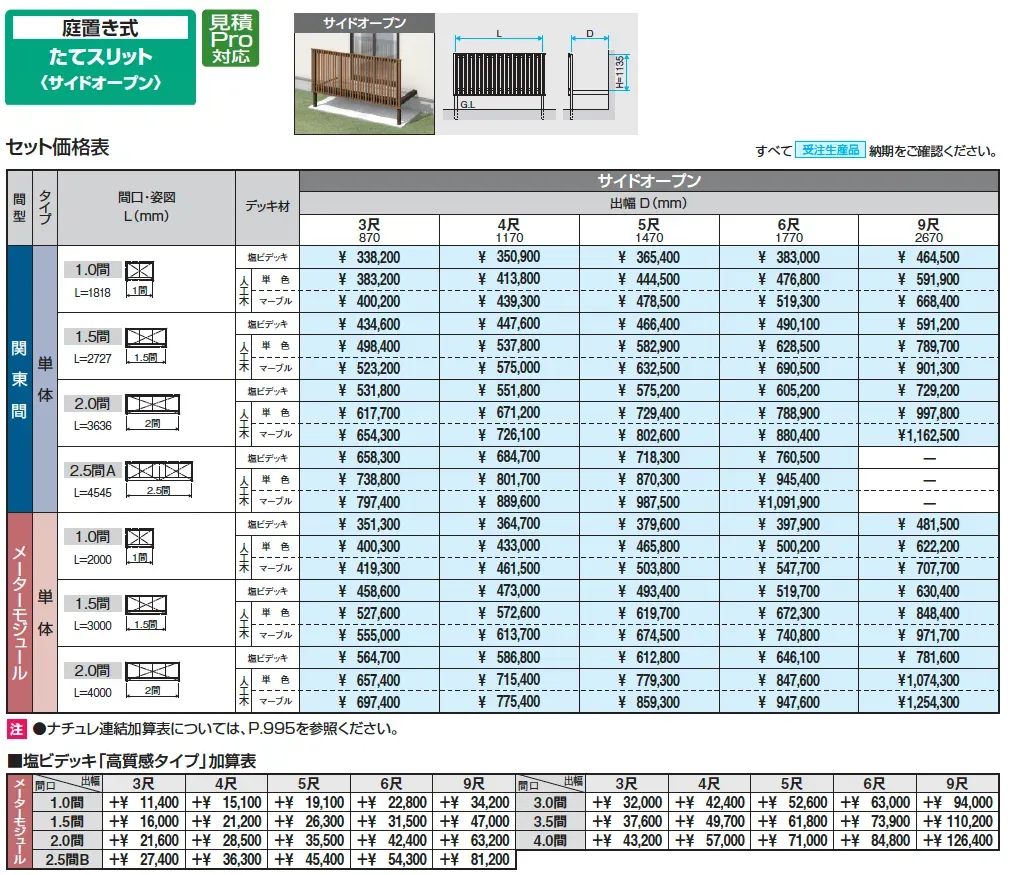1010x875 pixels.
Task: Click the surcharge +¥126,400
Action: 957,841
